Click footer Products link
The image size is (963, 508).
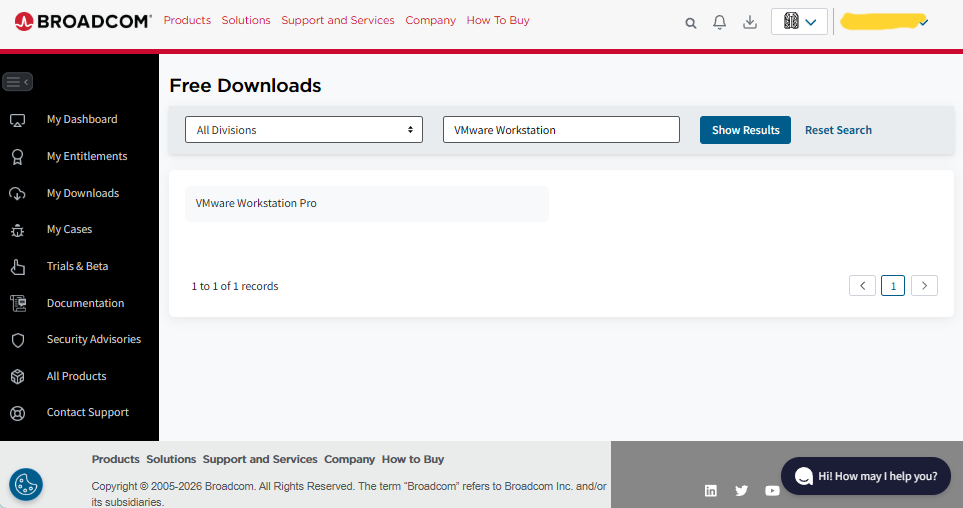pyautogui.click(x=115, y=459)
